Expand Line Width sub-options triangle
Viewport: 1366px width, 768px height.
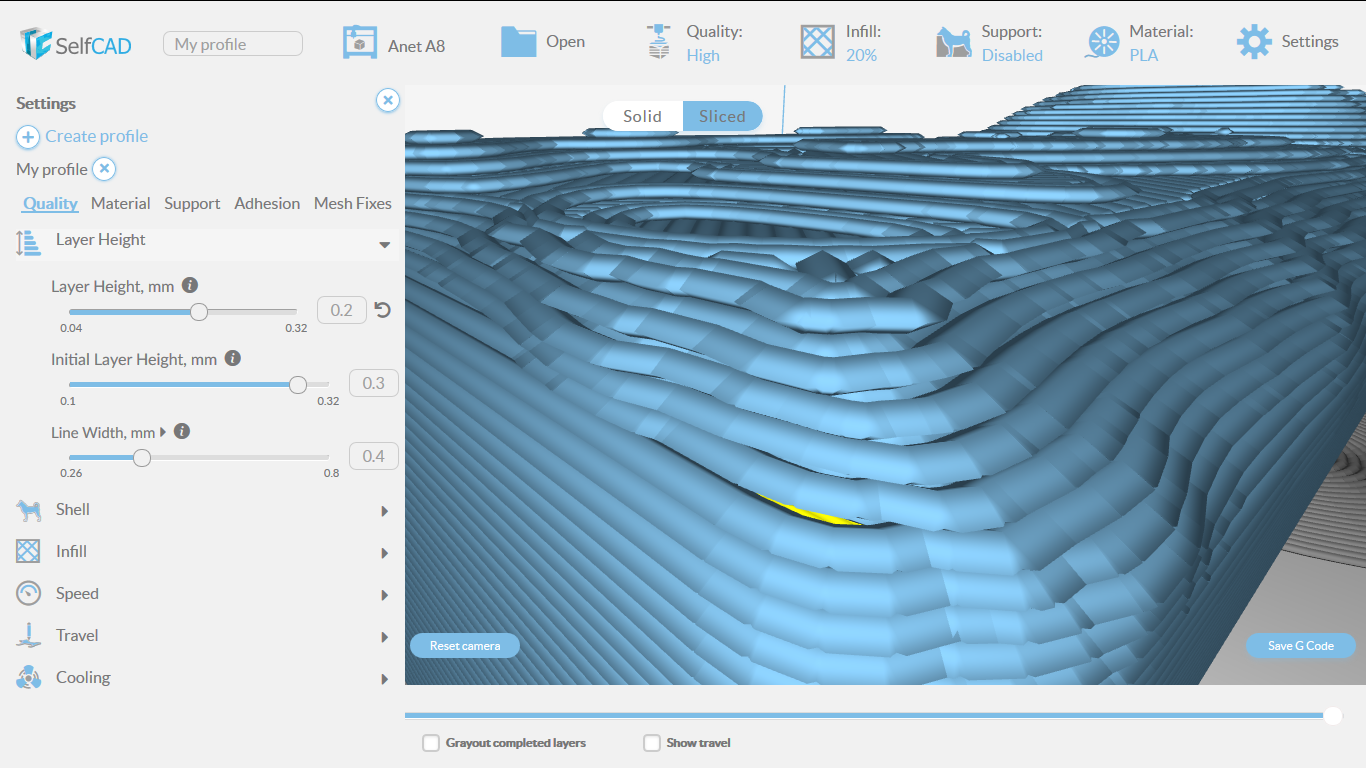tap(163, 432)
